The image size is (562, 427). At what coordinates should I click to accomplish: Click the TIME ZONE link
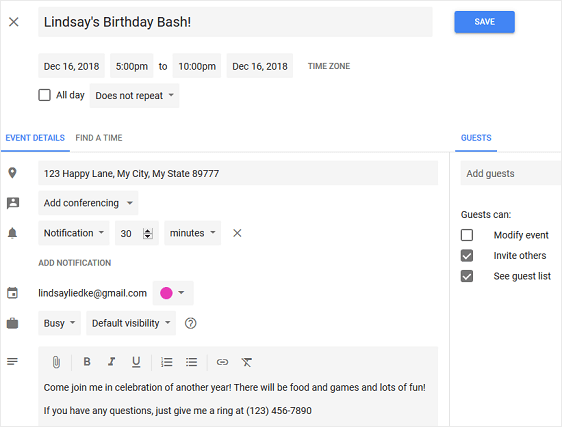point(329,66)
